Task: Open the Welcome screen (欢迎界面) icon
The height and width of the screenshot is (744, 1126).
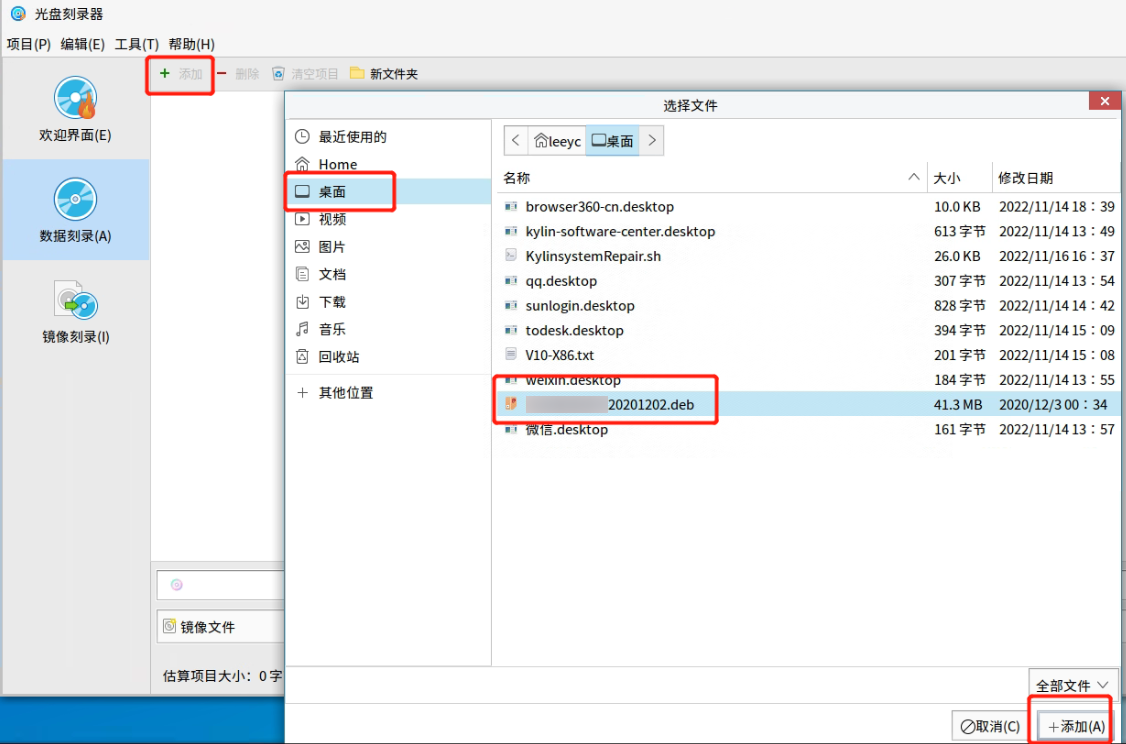Action: pos(75,98)
